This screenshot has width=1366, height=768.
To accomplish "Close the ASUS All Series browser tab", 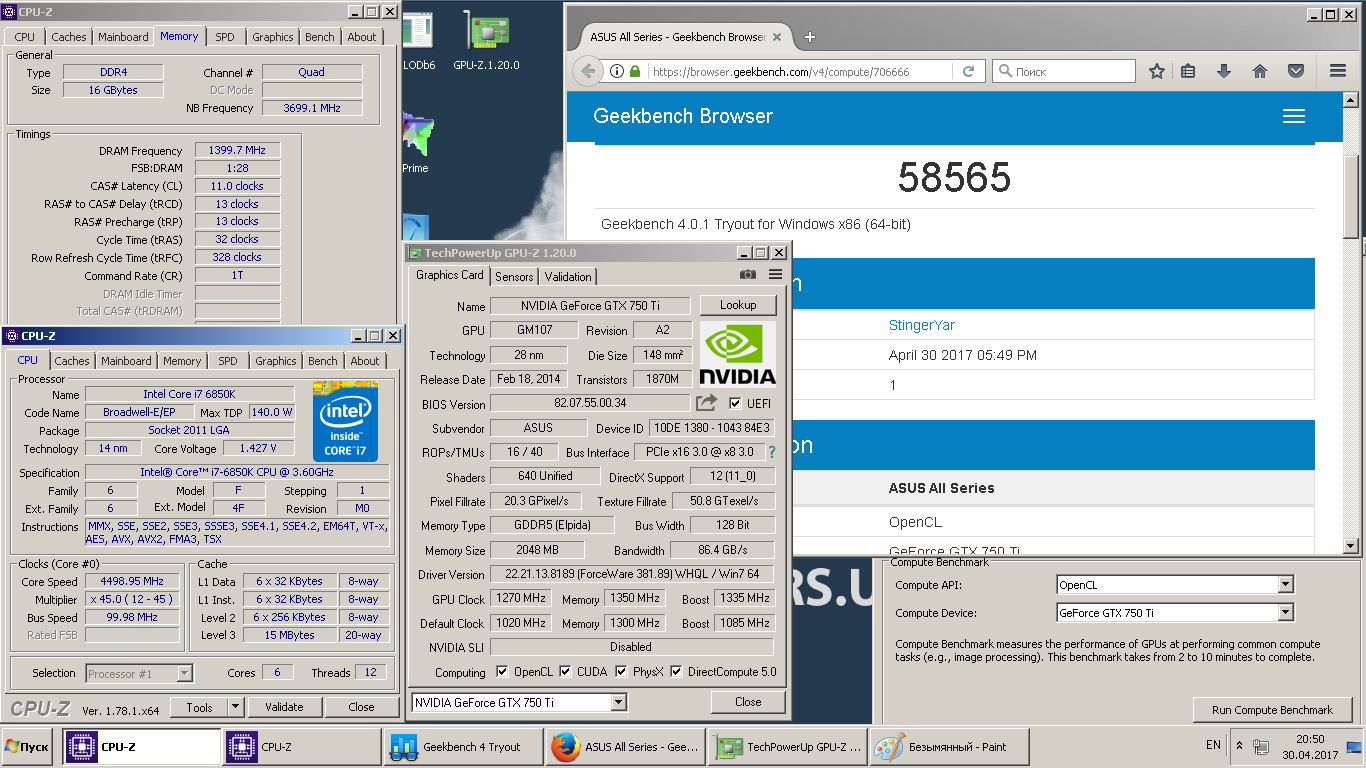I will tap(778, 37).
